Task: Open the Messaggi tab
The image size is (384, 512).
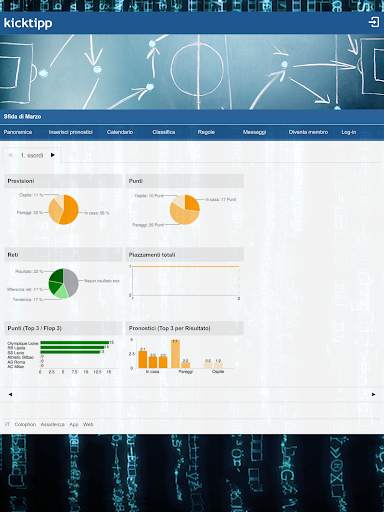Action: pos(254,132)
